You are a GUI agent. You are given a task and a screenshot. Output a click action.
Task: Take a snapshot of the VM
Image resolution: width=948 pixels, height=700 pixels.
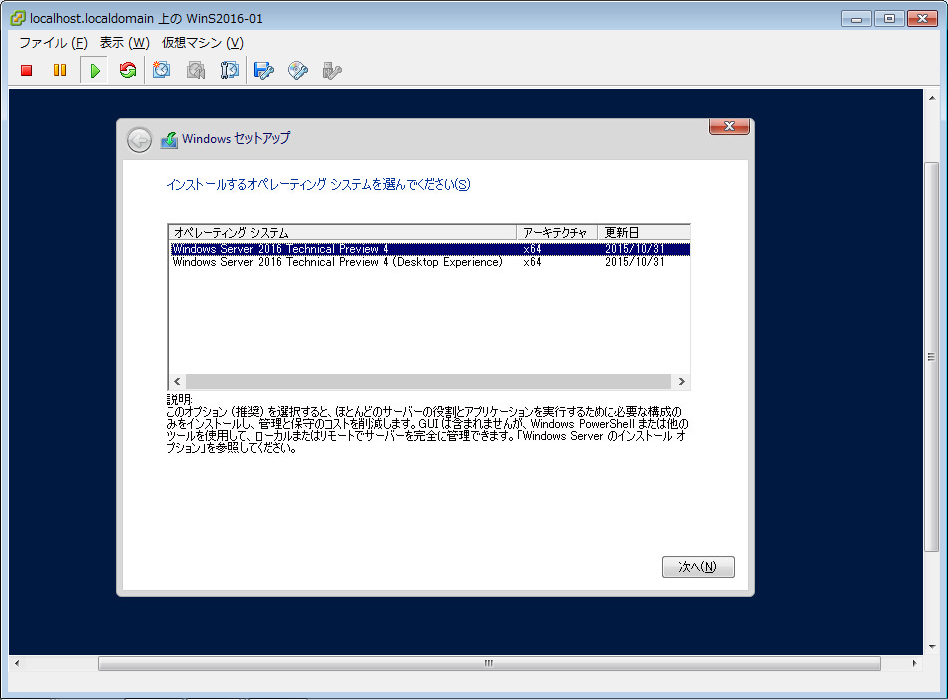(162, 70)
